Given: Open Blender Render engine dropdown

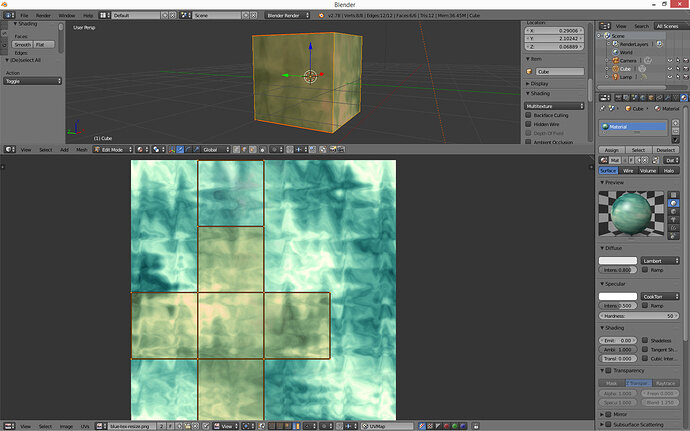Looking at the screenshot, I should pos(287,15).
